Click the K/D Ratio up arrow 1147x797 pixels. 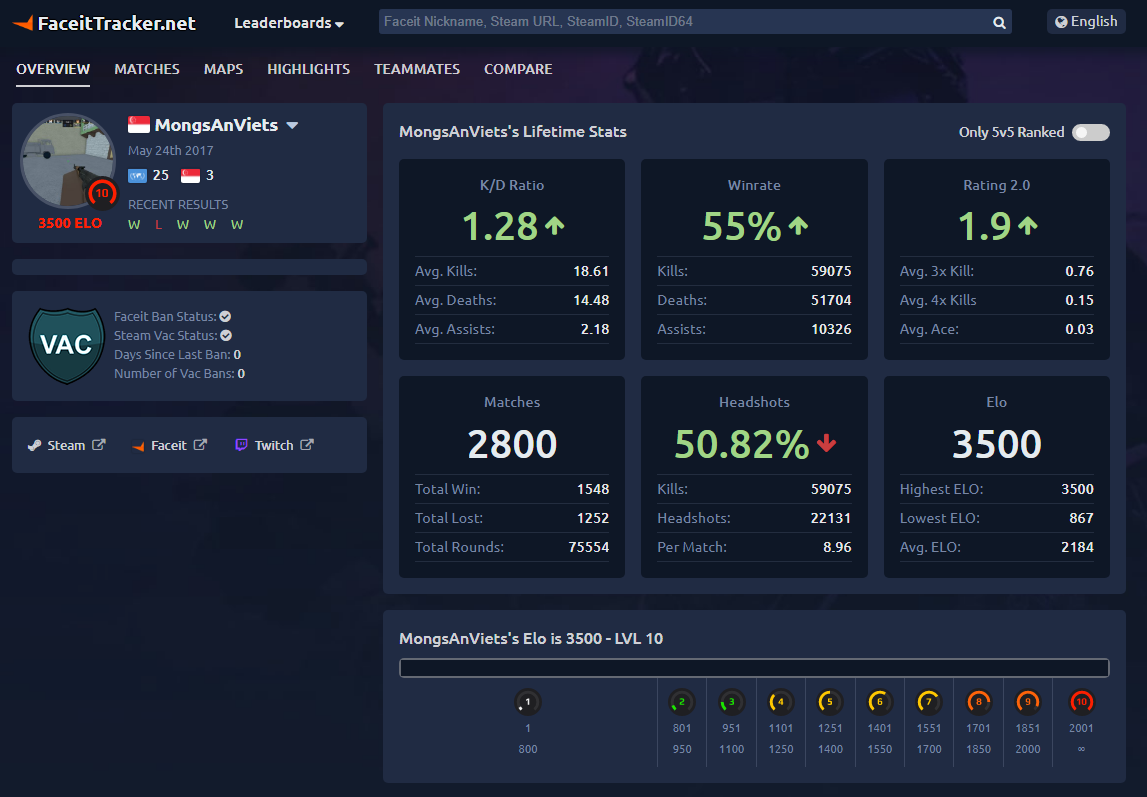click(x=554, y=226)
